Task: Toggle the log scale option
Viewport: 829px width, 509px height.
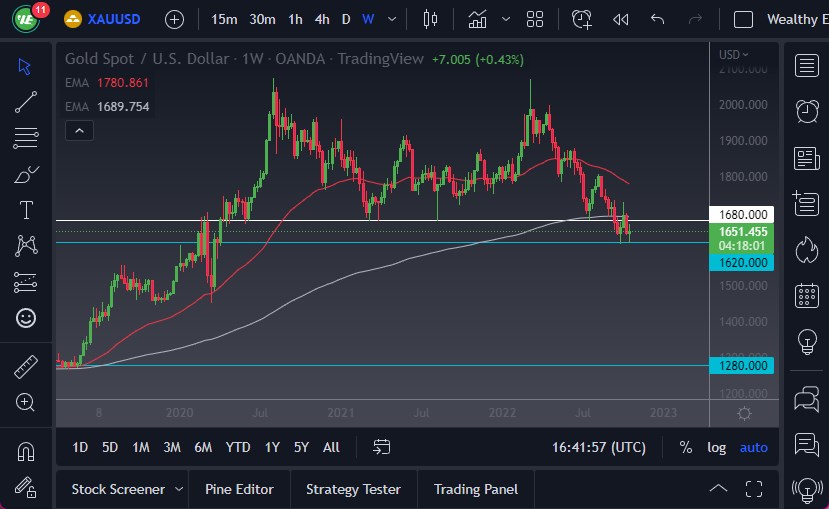Action: pos(716,447)
